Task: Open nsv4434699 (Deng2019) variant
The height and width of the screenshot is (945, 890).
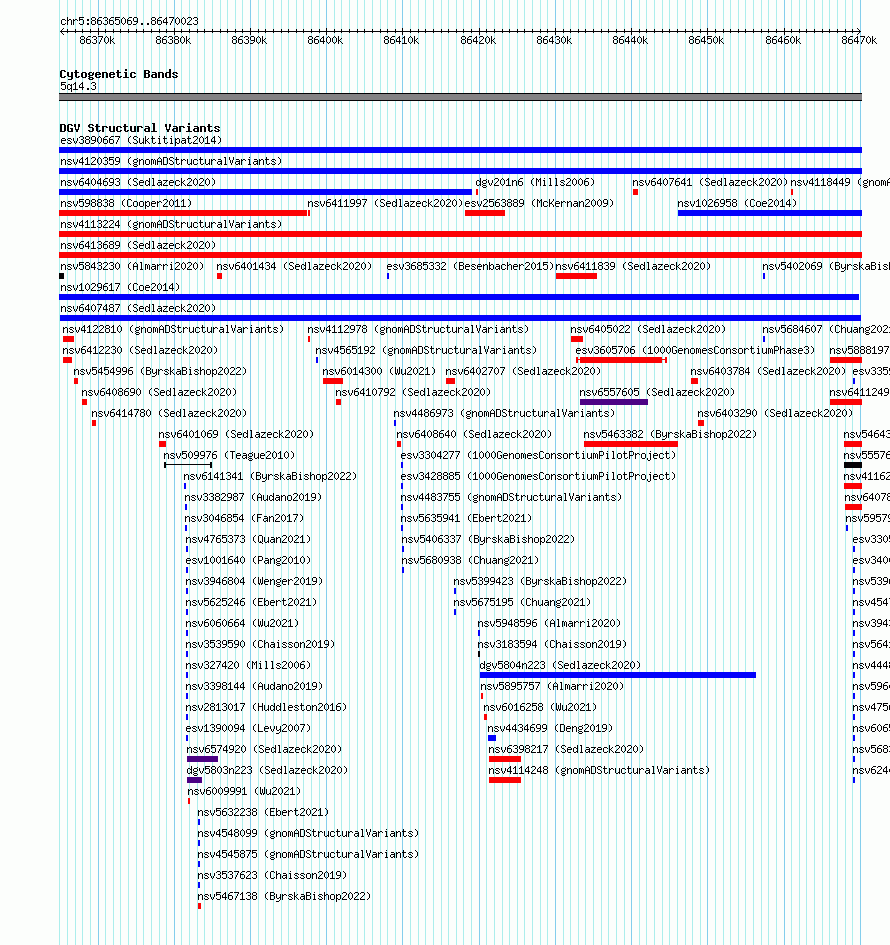Action: coord(550,729)
